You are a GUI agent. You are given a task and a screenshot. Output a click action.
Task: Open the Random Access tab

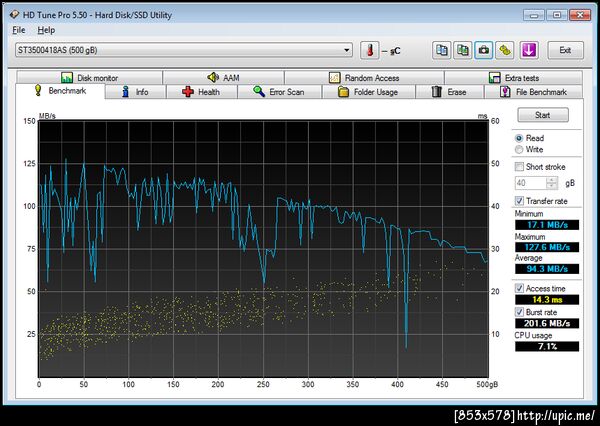click(364, 78)
